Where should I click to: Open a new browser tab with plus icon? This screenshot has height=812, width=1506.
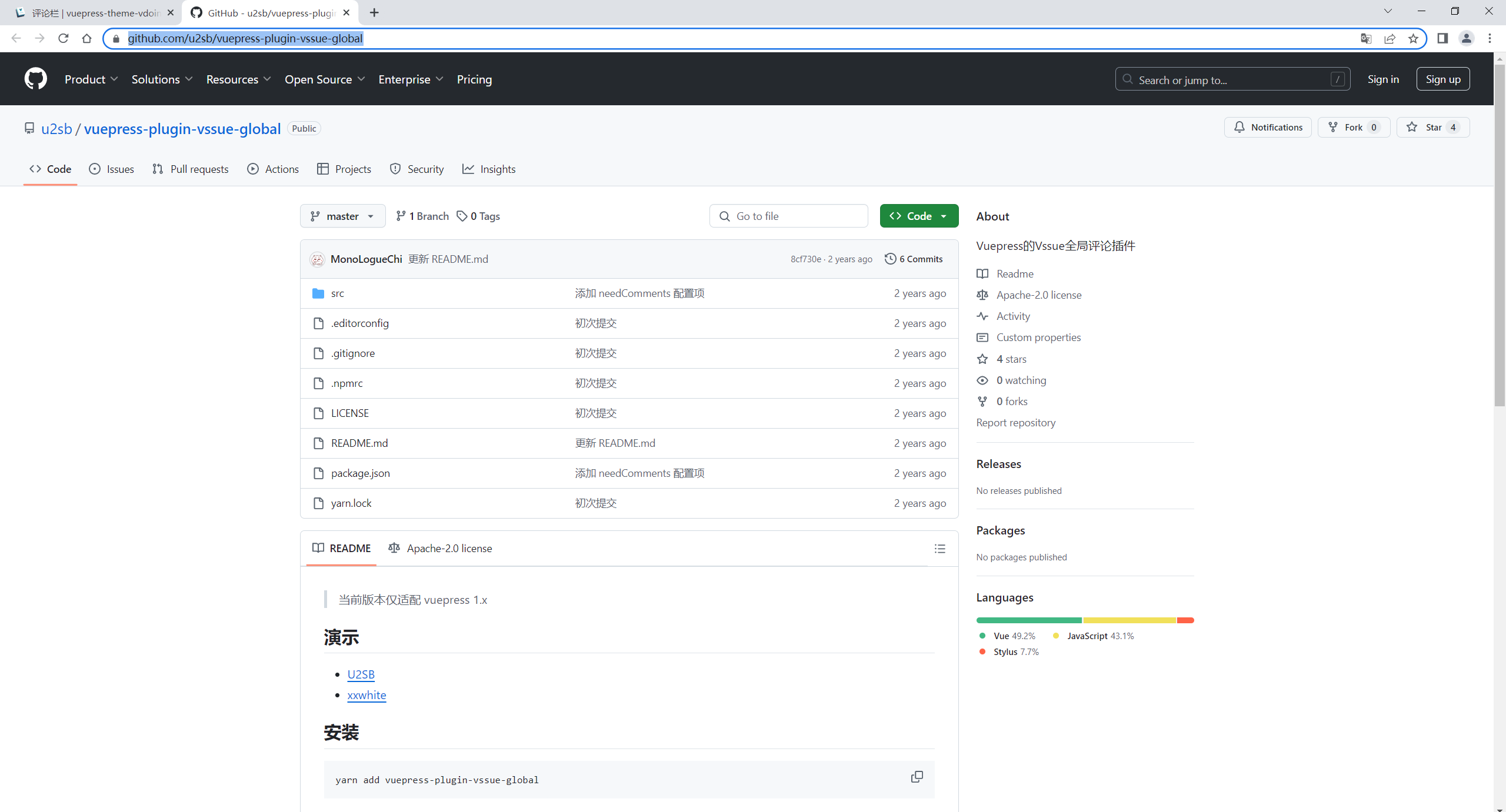pos(374,12)
